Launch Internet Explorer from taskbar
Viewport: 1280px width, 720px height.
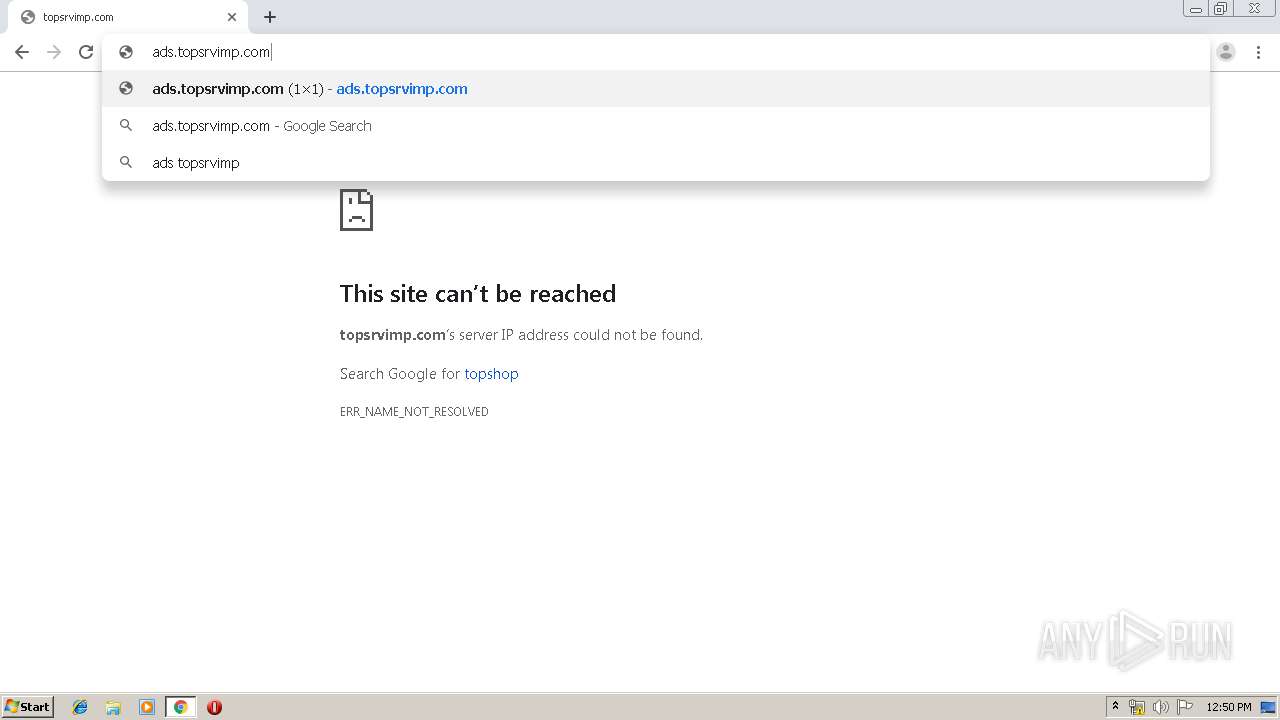pyautogui.click(x=80, y=707)
